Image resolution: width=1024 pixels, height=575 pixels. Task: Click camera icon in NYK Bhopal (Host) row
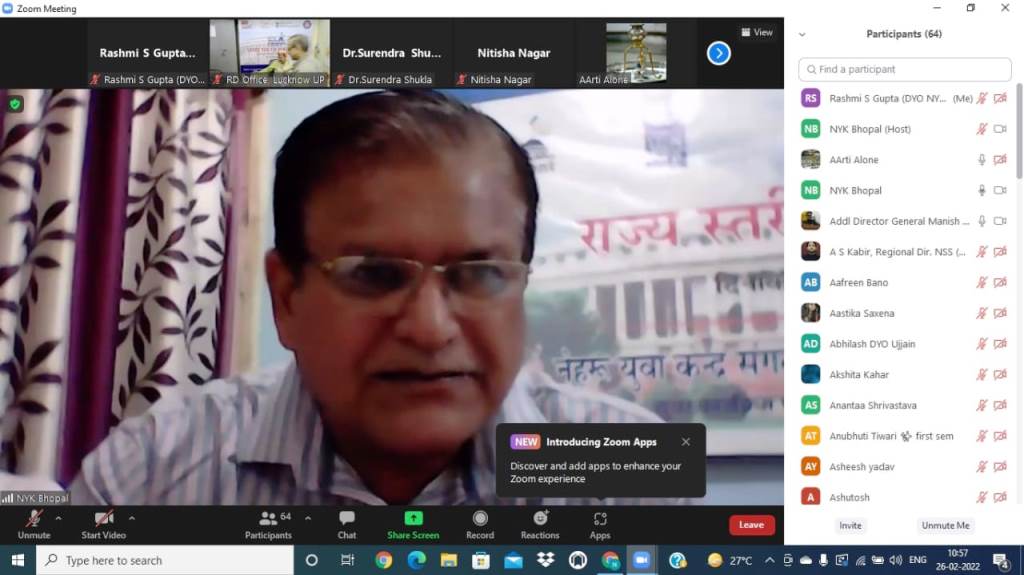pos(1000,129)
